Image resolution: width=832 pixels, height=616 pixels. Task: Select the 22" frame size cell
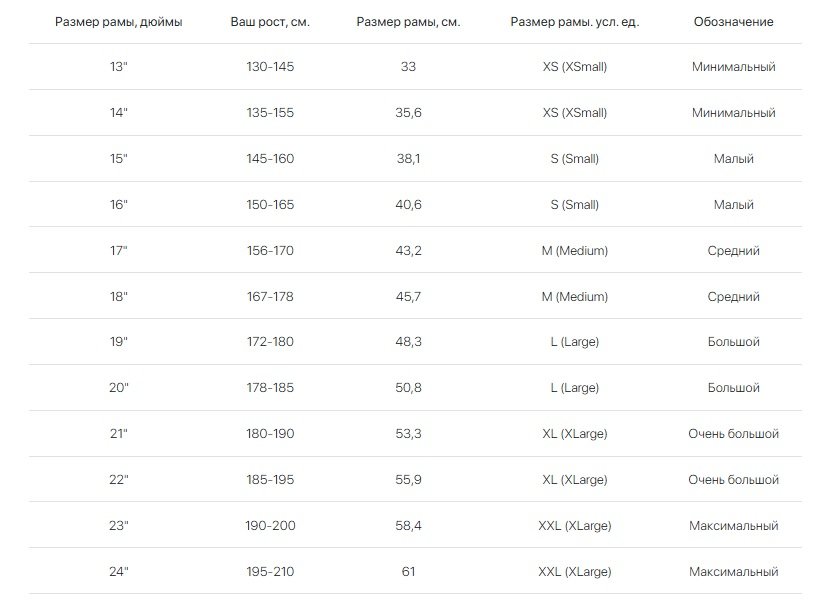click(x=118, y=480)
